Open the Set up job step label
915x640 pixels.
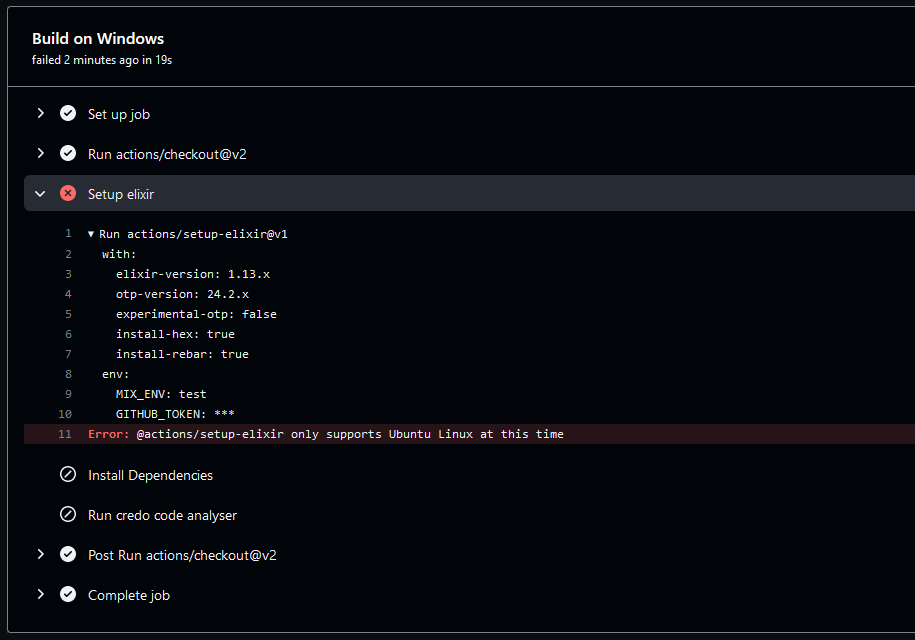pos(118,114)
